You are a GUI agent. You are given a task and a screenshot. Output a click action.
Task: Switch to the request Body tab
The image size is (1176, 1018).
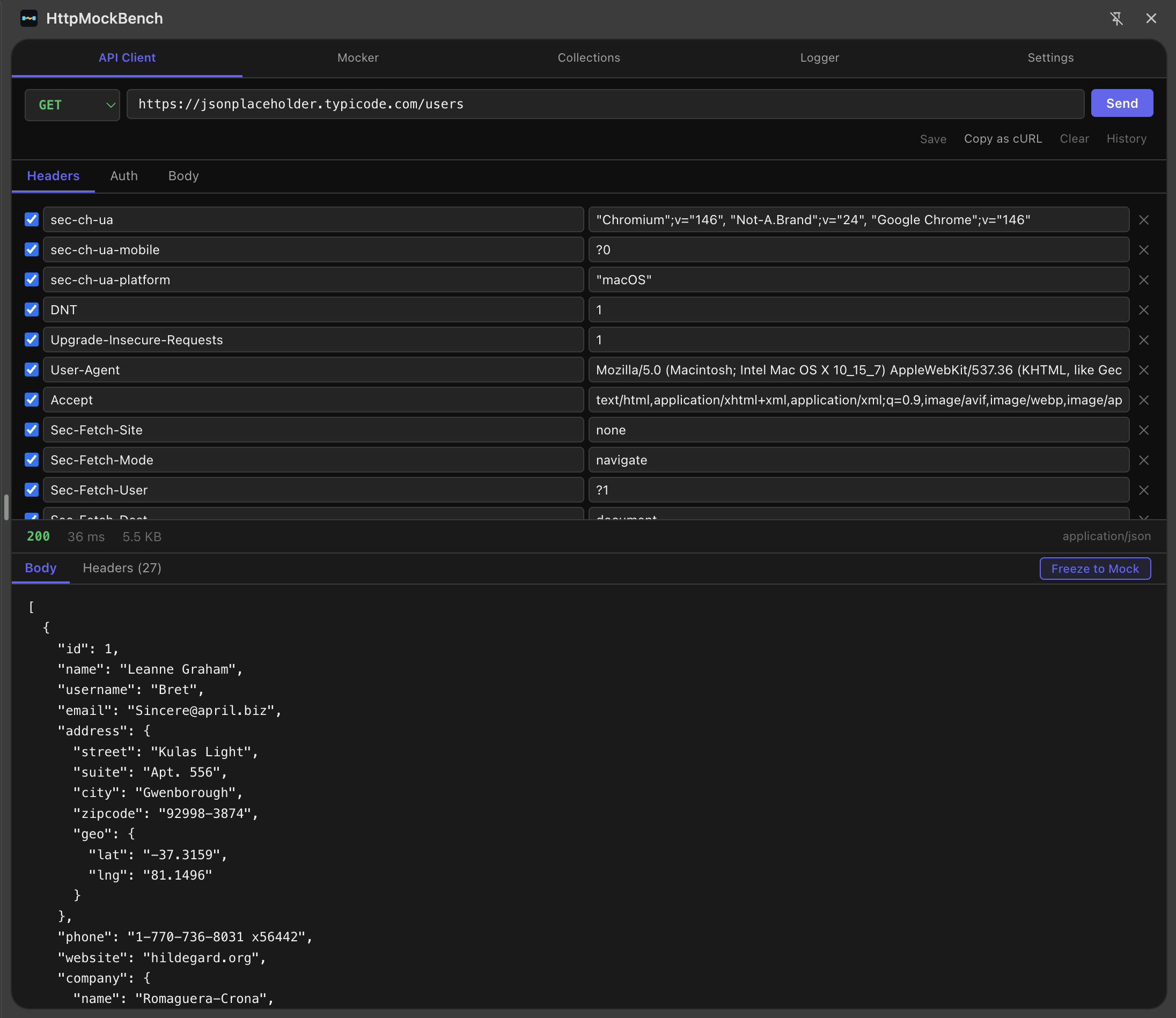click(183, 176)
